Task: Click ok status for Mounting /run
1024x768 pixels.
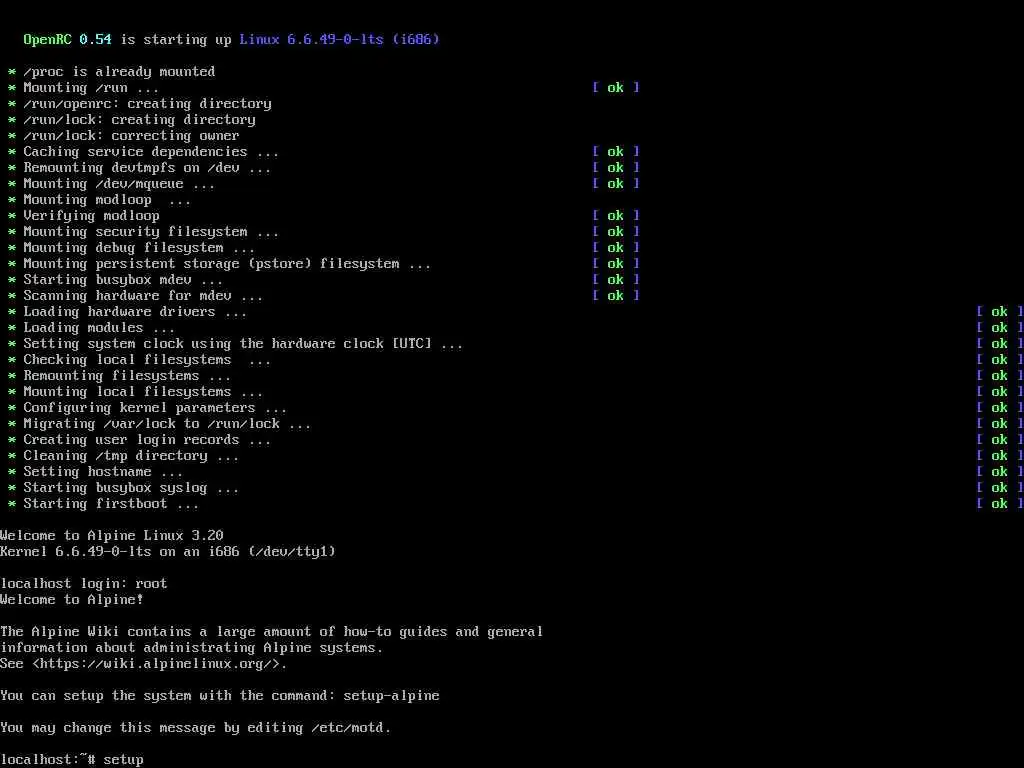Action: click(x=616, y=88)
